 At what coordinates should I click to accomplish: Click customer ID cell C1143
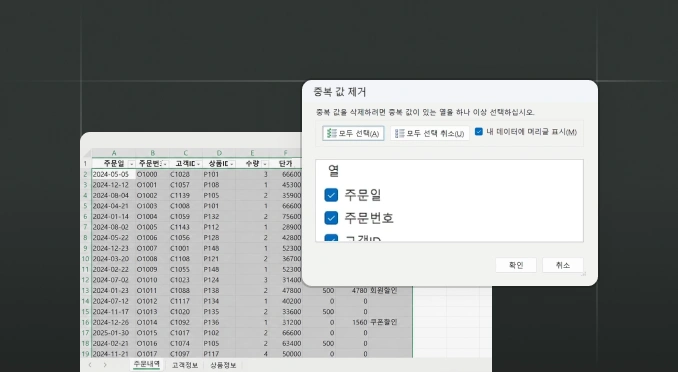[x=185, y=227]
